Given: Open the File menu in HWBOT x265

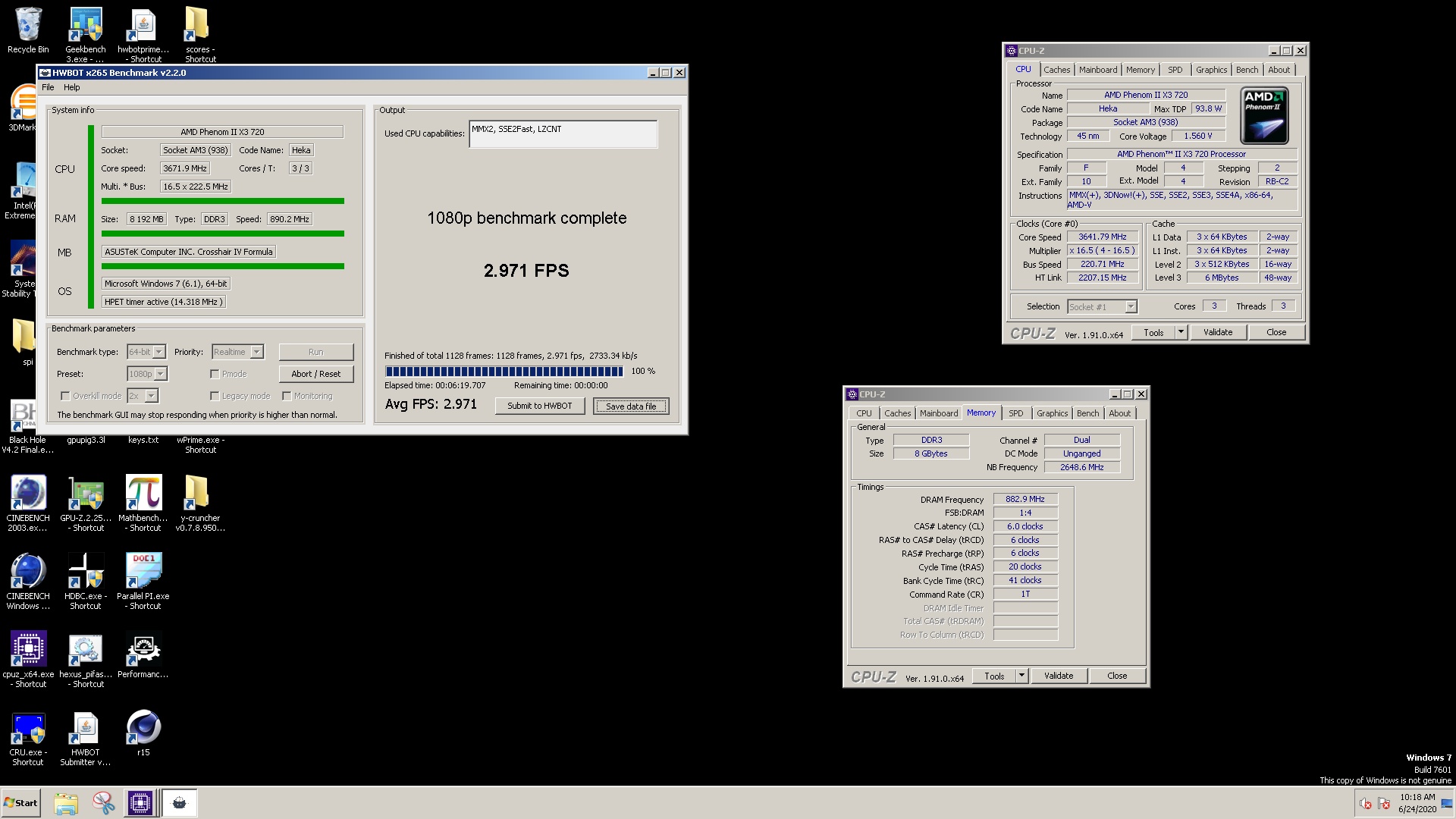Looking at the screenshot, I should (x=48, y=87).
